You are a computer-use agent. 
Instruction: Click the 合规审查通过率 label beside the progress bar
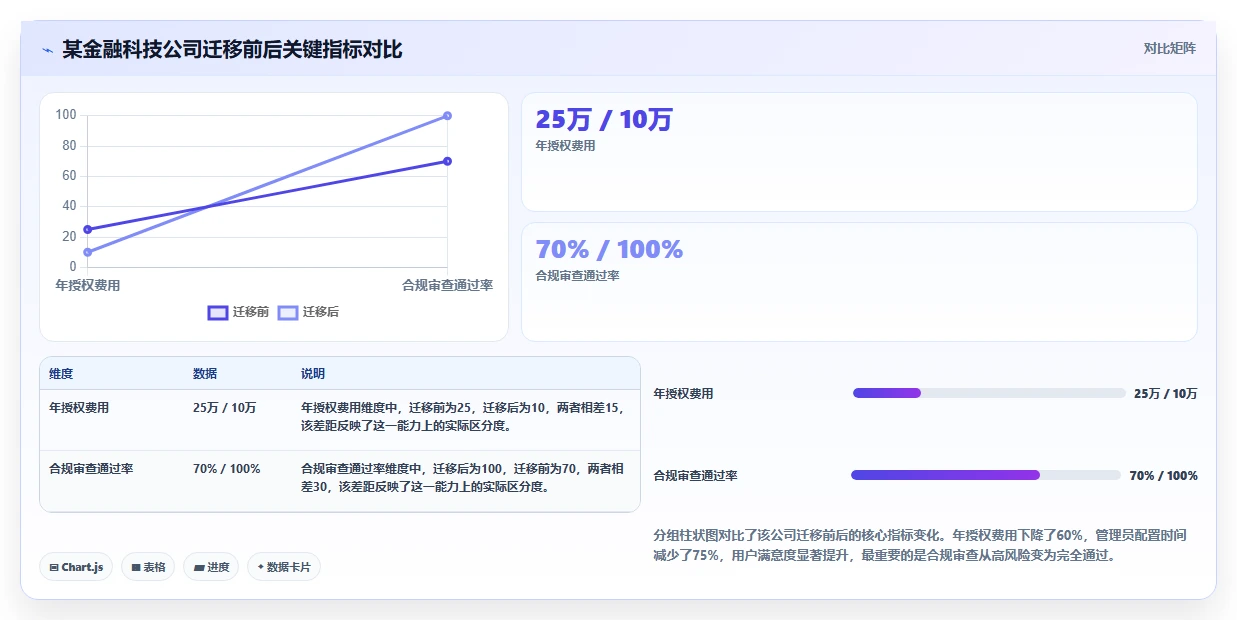[696, 476]
